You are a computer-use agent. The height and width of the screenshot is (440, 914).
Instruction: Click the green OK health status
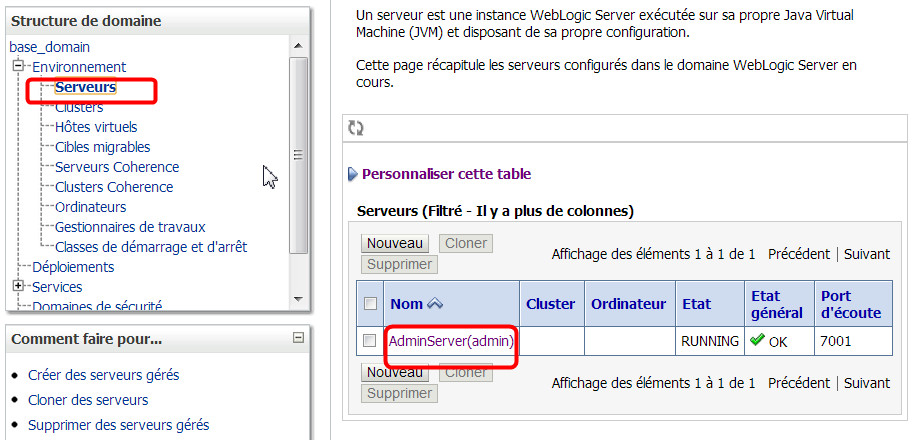point(769,341)
